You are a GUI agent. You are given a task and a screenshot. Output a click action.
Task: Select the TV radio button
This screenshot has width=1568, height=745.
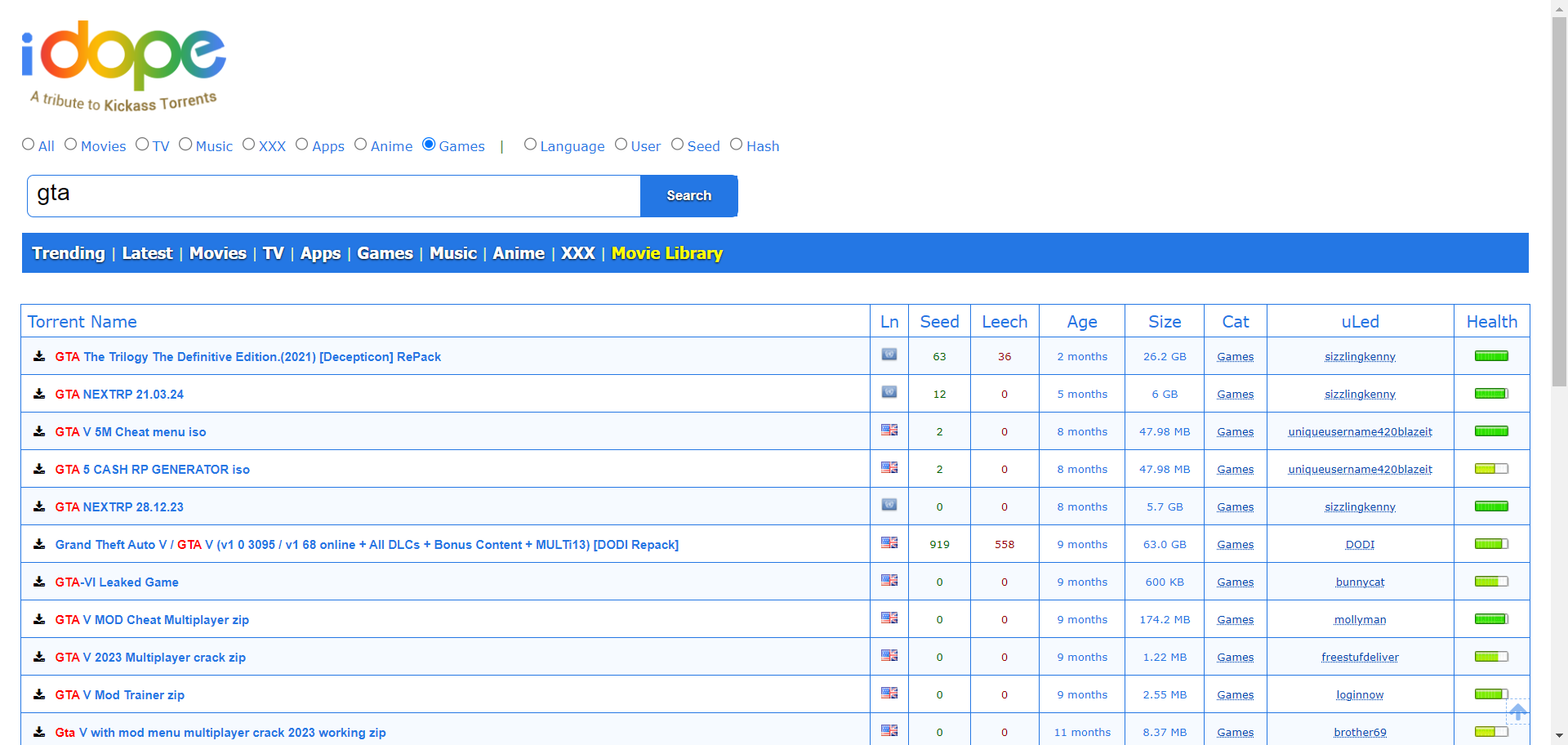pos(142,145)
